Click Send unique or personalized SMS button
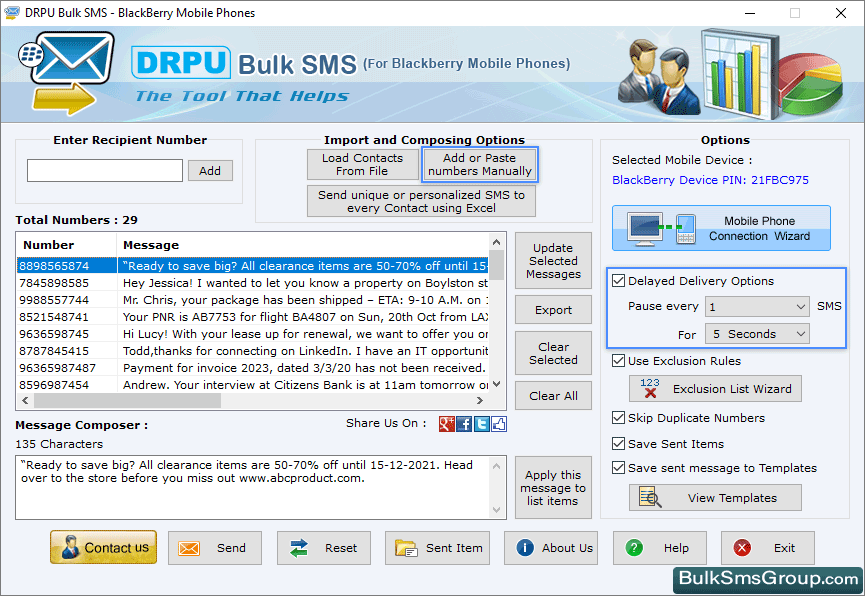 (421, 201)
